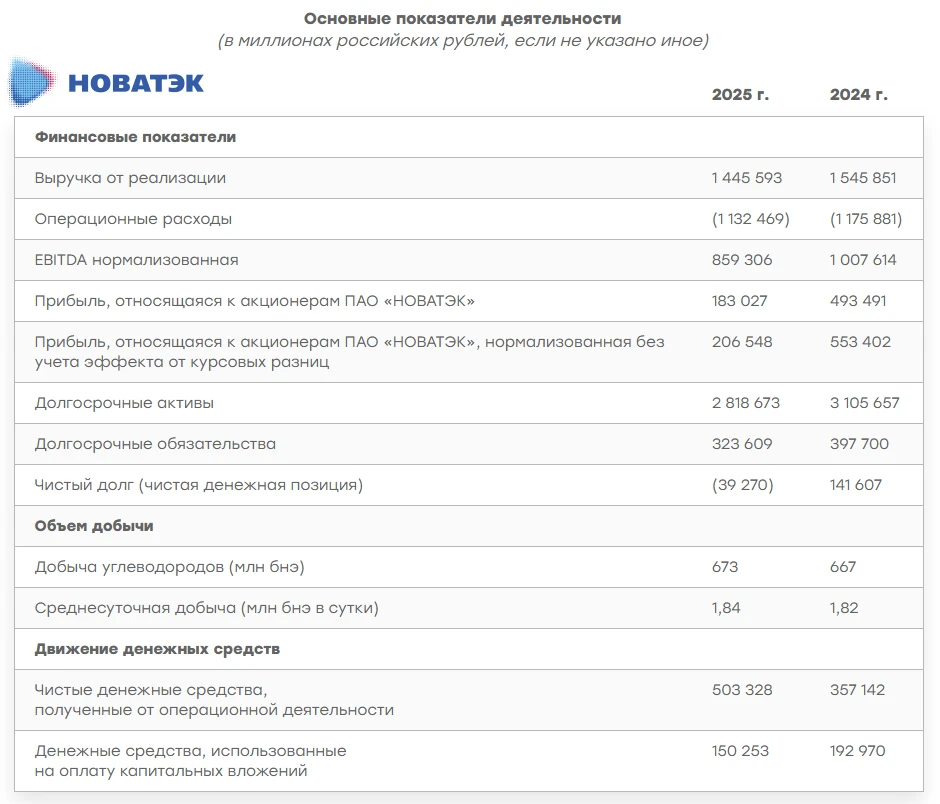This screenshot has width=940, height=804.
Task: Click the 'Добыча углеводородов (млн бнэ)' label
Action: coord(170,567)
